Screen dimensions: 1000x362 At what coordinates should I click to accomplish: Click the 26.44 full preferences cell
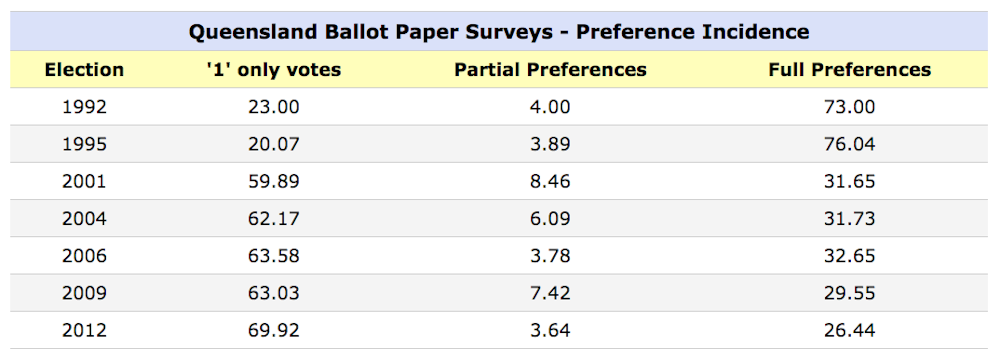(x=849, y=331)
